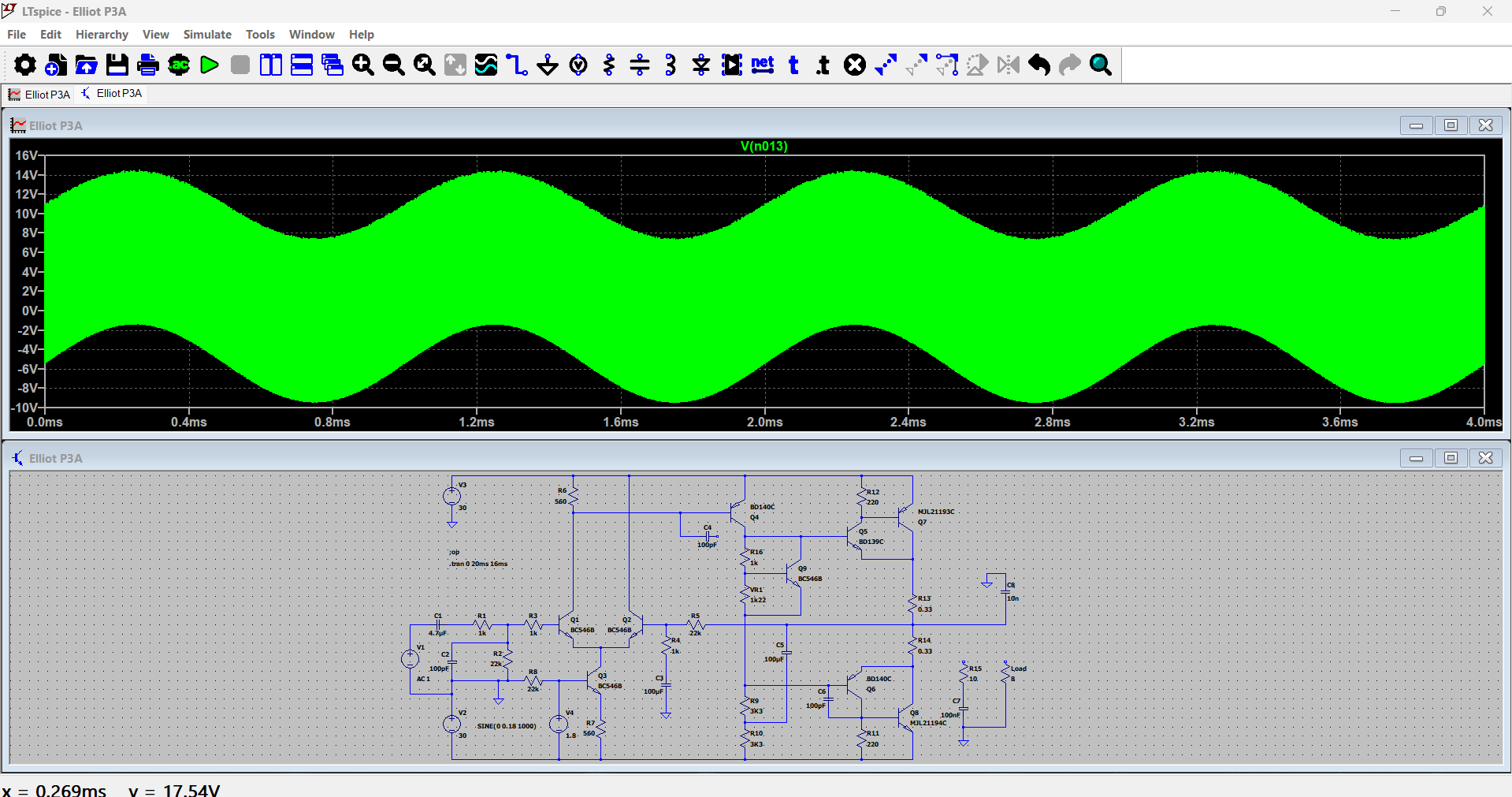
Task: Click the .tran 0 20ms 16ms directive
Action: pyautogui.click(x=478, y=564)
